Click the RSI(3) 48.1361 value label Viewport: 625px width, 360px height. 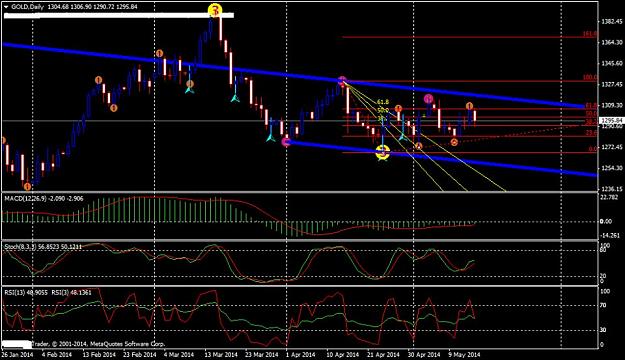click(71, 293)
